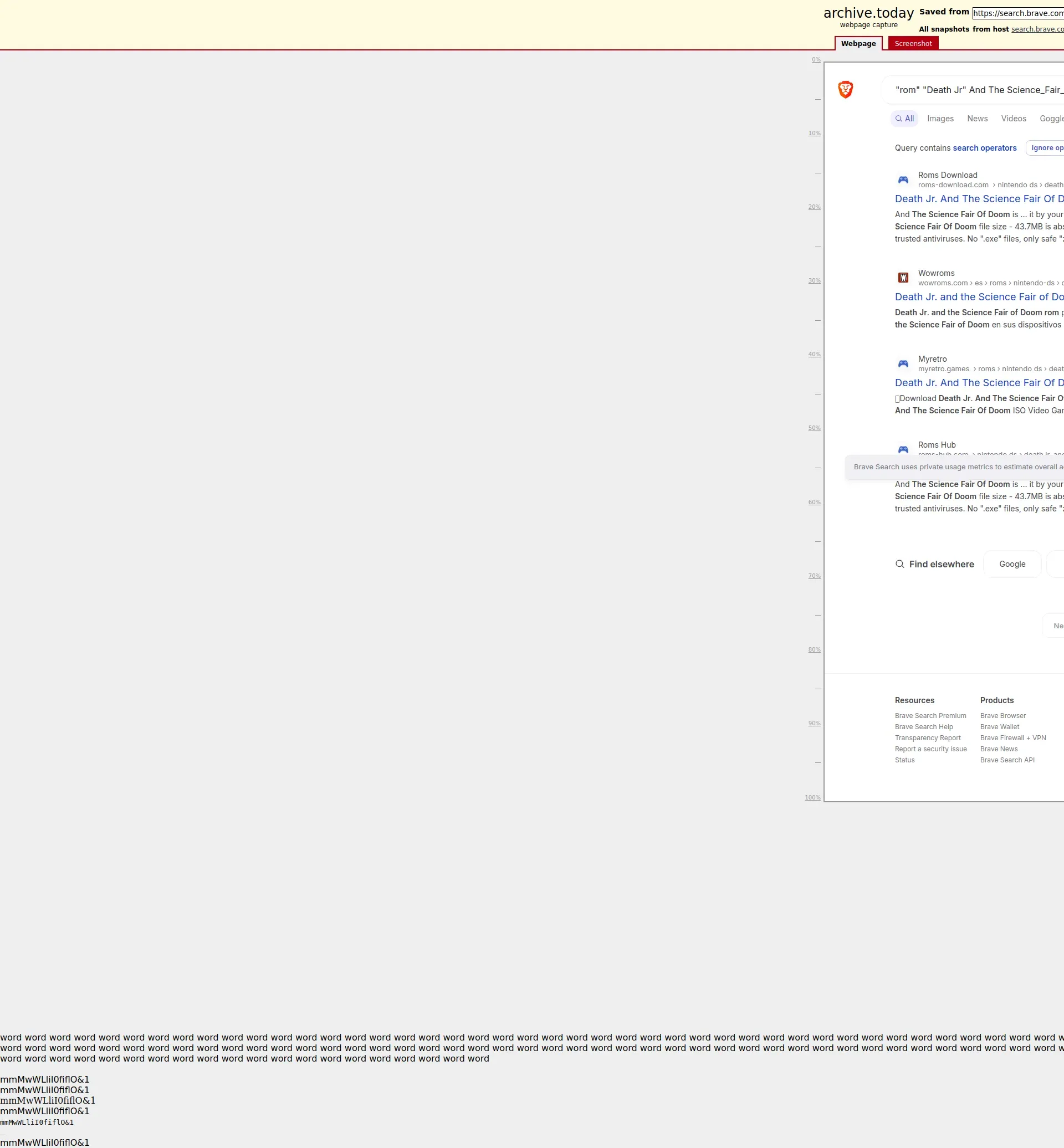Click the Roms Download gamepad favicon
The height and width of the screenshot is (1148, 1064).
click(903, 180)
